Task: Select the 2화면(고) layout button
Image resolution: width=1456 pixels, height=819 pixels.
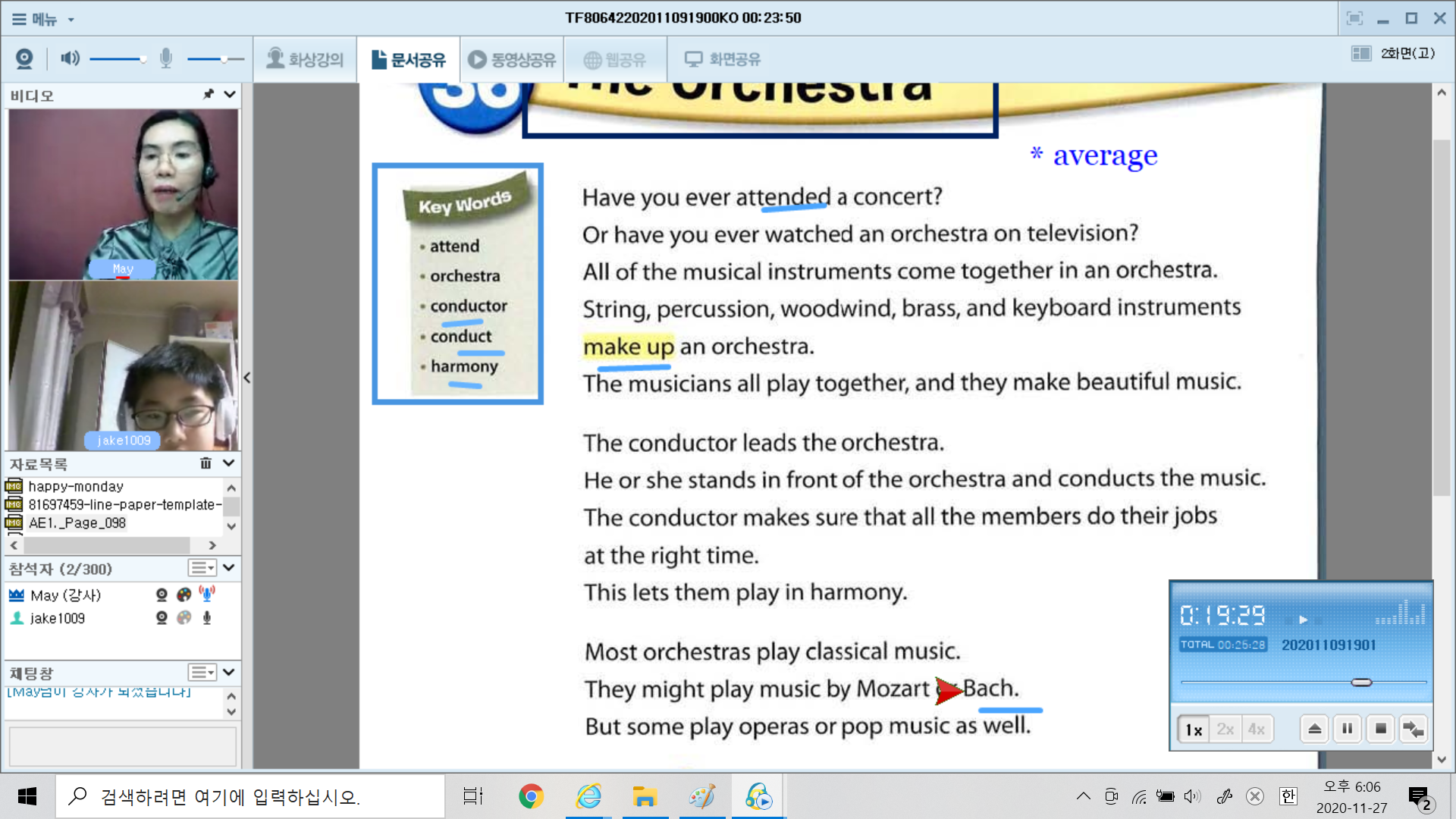Action: pyautogui.click(x=1394, y=53)
